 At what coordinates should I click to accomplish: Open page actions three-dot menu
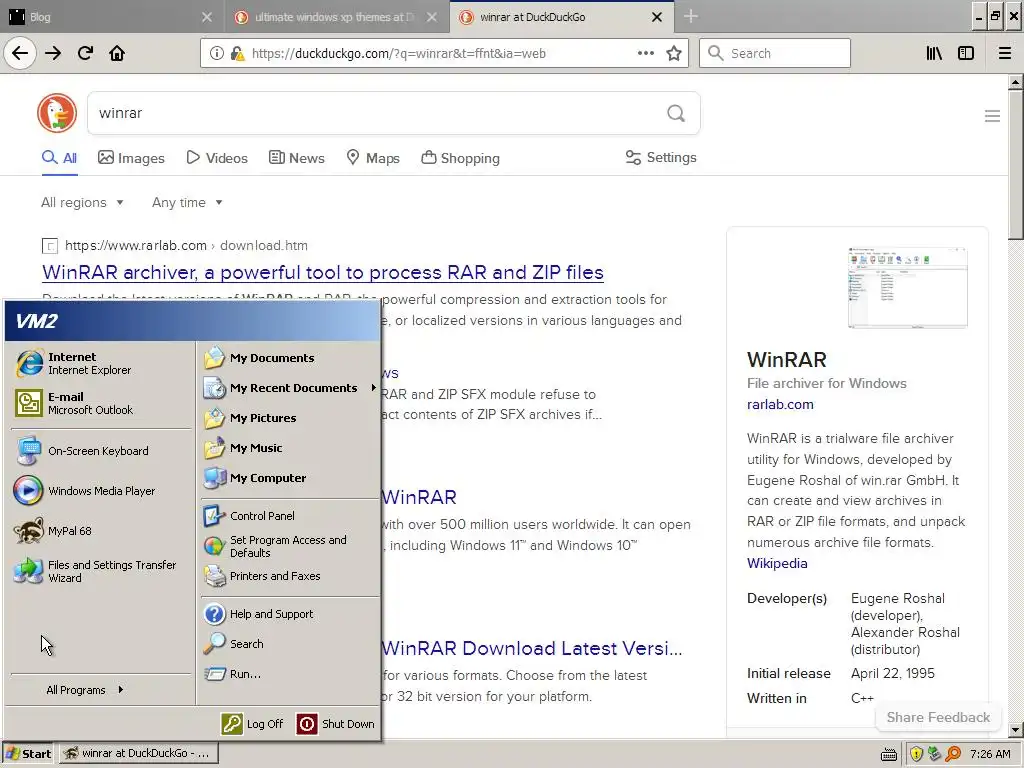pyautogui.click(x=646, y=54)
